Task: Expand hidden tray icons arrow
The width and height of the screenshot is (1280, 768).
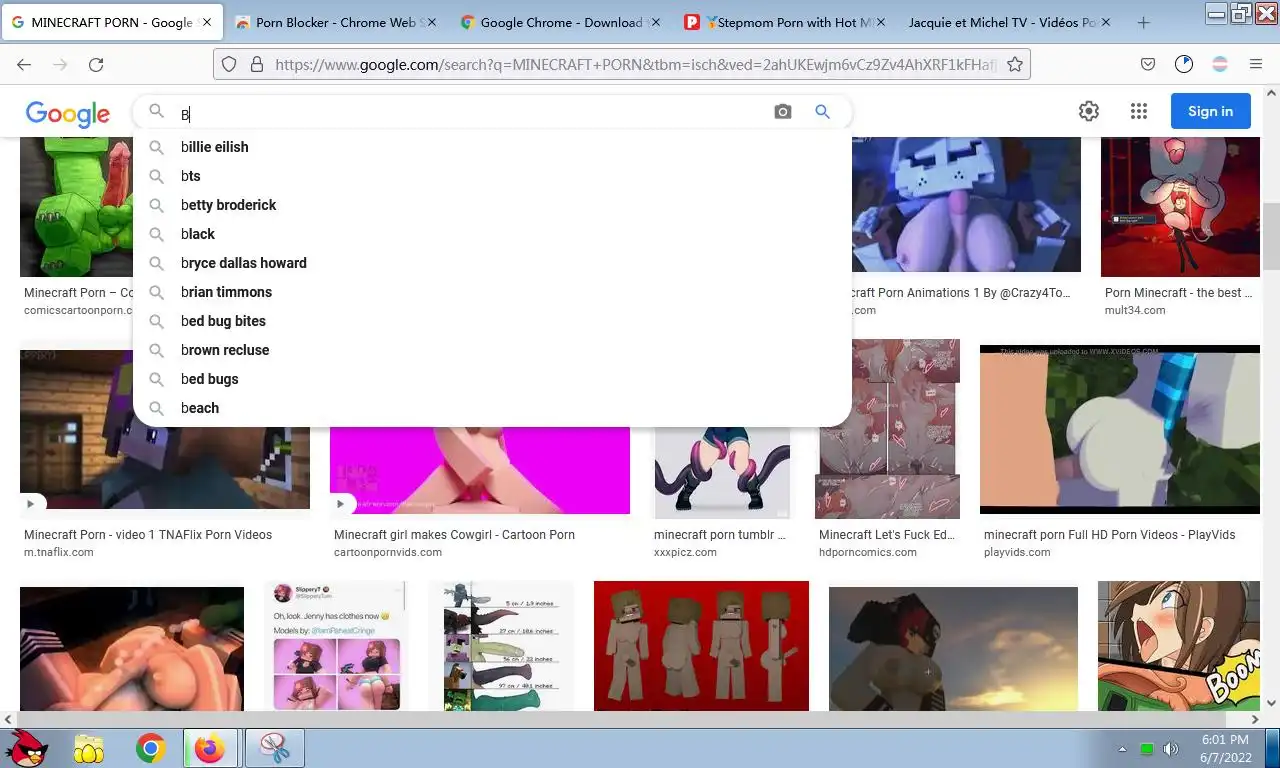Action: click(x=1122, y=748)
